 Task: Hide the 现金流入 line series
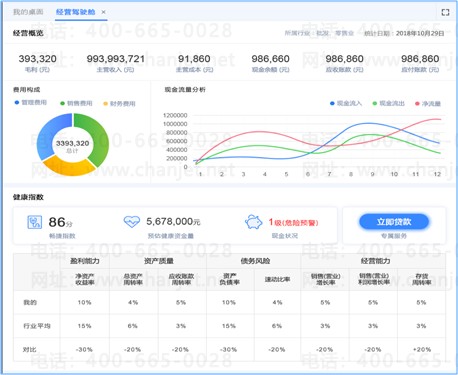tap(346, 103)
